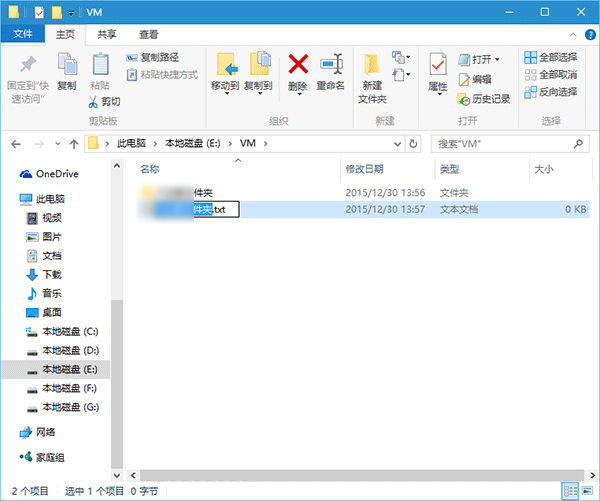Click the chevron after 此电脑 in path
This screenshot has height=501, width=600.
(x=155, y=144)
